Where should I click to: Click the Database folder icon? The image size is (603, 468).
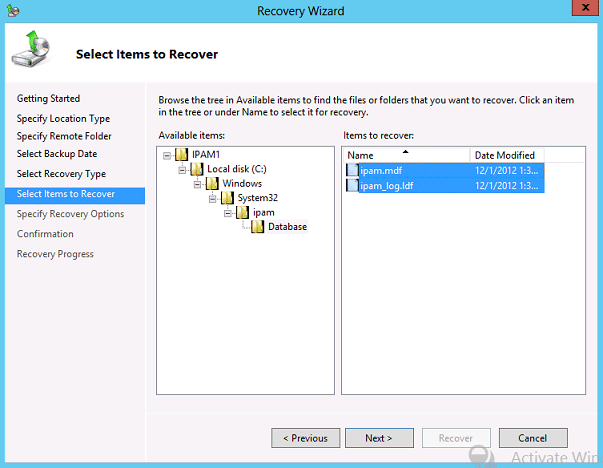[x=257, y=227]
